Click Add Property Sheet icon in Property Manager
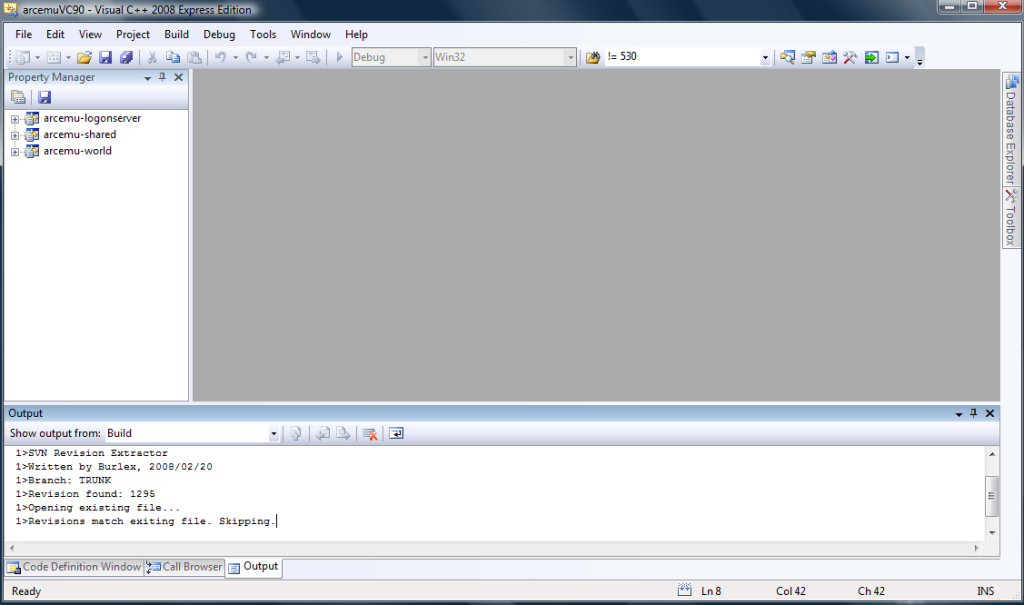 pyautogui.click(x=18, y=97)
